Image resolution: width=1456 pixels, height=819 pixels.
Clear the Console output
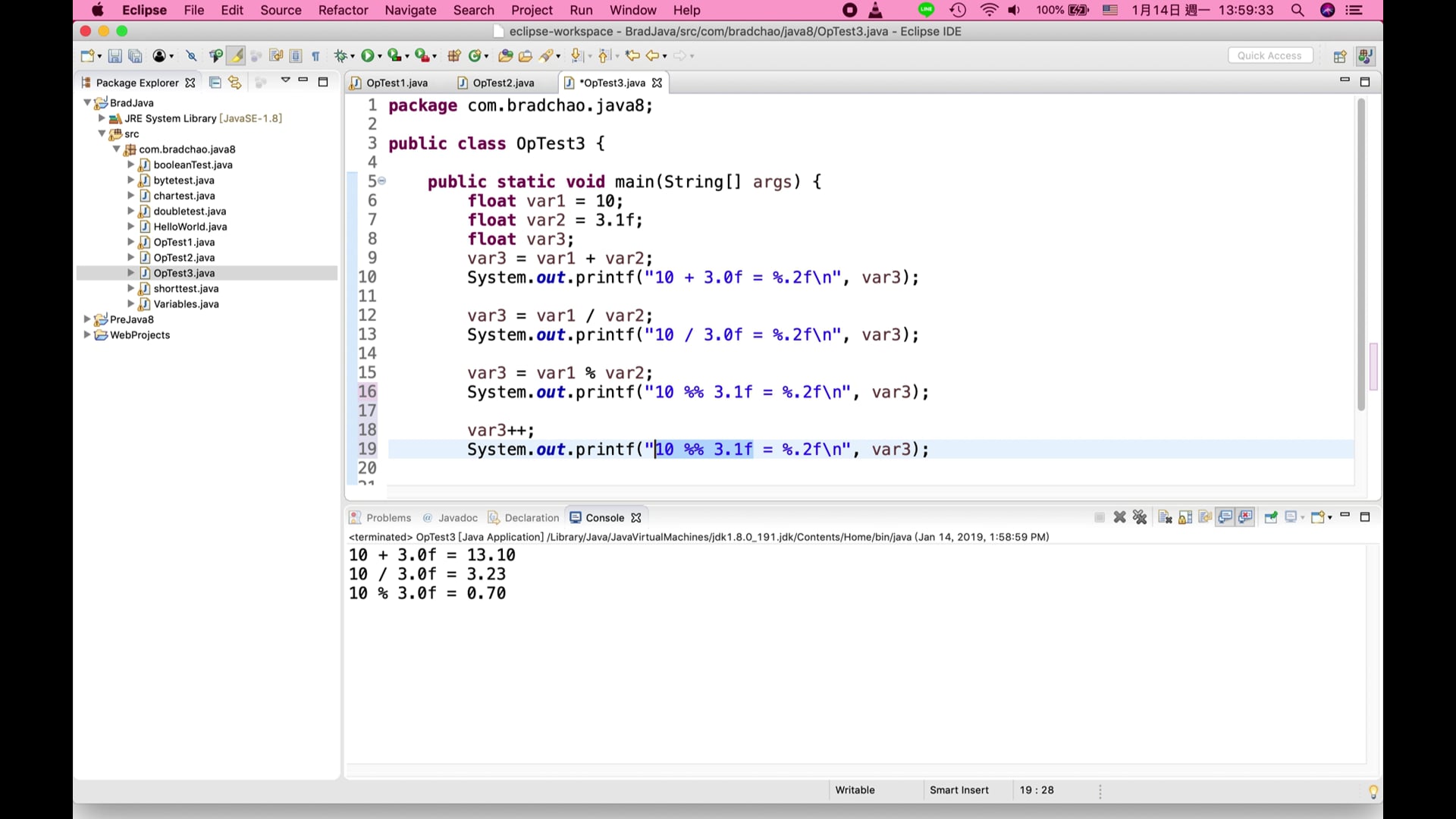pyautogui.click(x=1166, y=516)
